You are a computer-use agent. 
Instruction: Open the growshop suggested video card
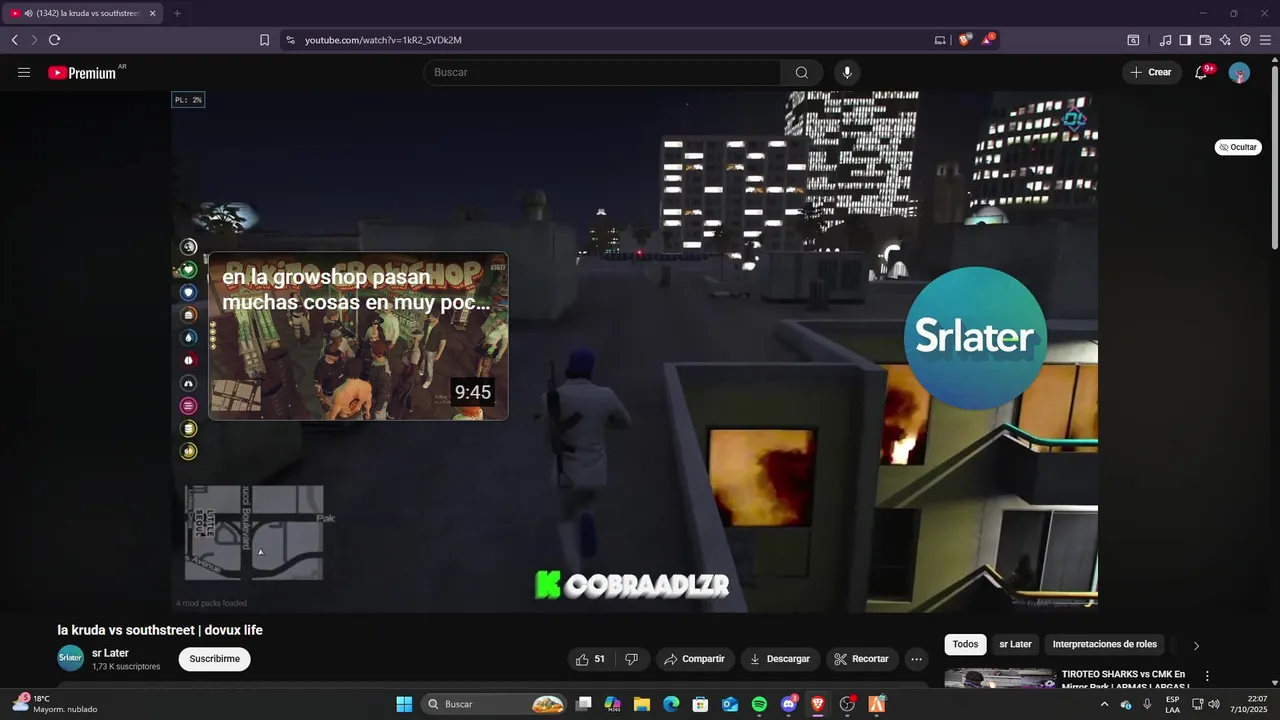click(x=358, y=336)
